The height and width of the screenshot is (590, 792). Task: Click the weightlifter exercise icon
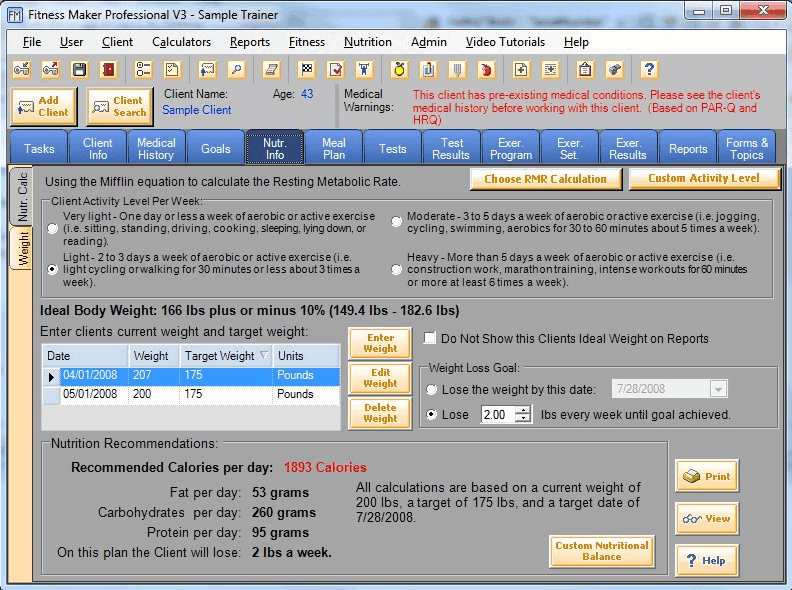[x=364, y=69]
